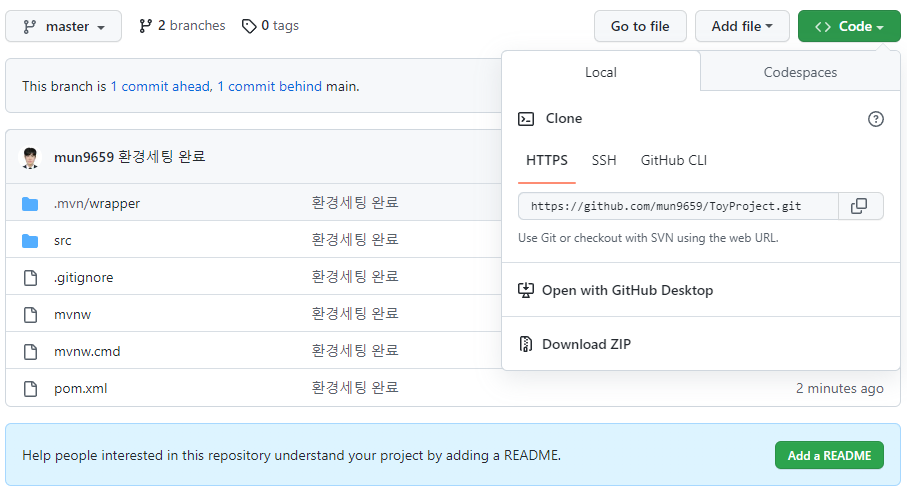The width and height of the screenshot is (907, 496).
Task: Open the 0 tags link
Action: point(270,25)
